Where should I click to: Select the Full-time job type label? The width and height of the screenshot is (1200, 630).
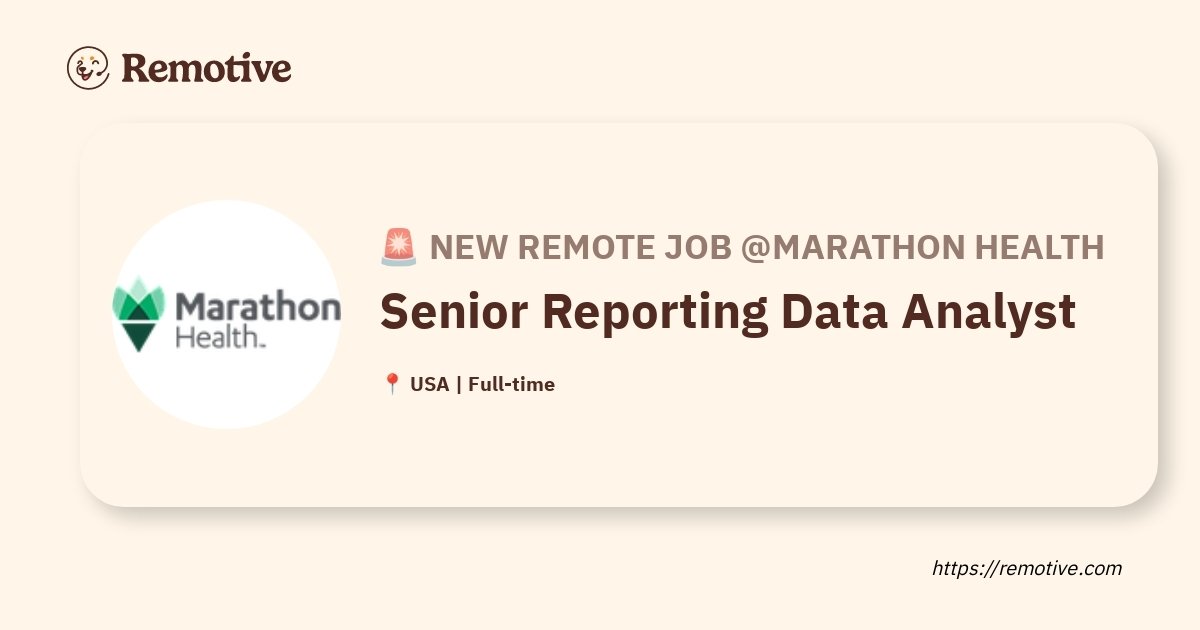point(511,384)
